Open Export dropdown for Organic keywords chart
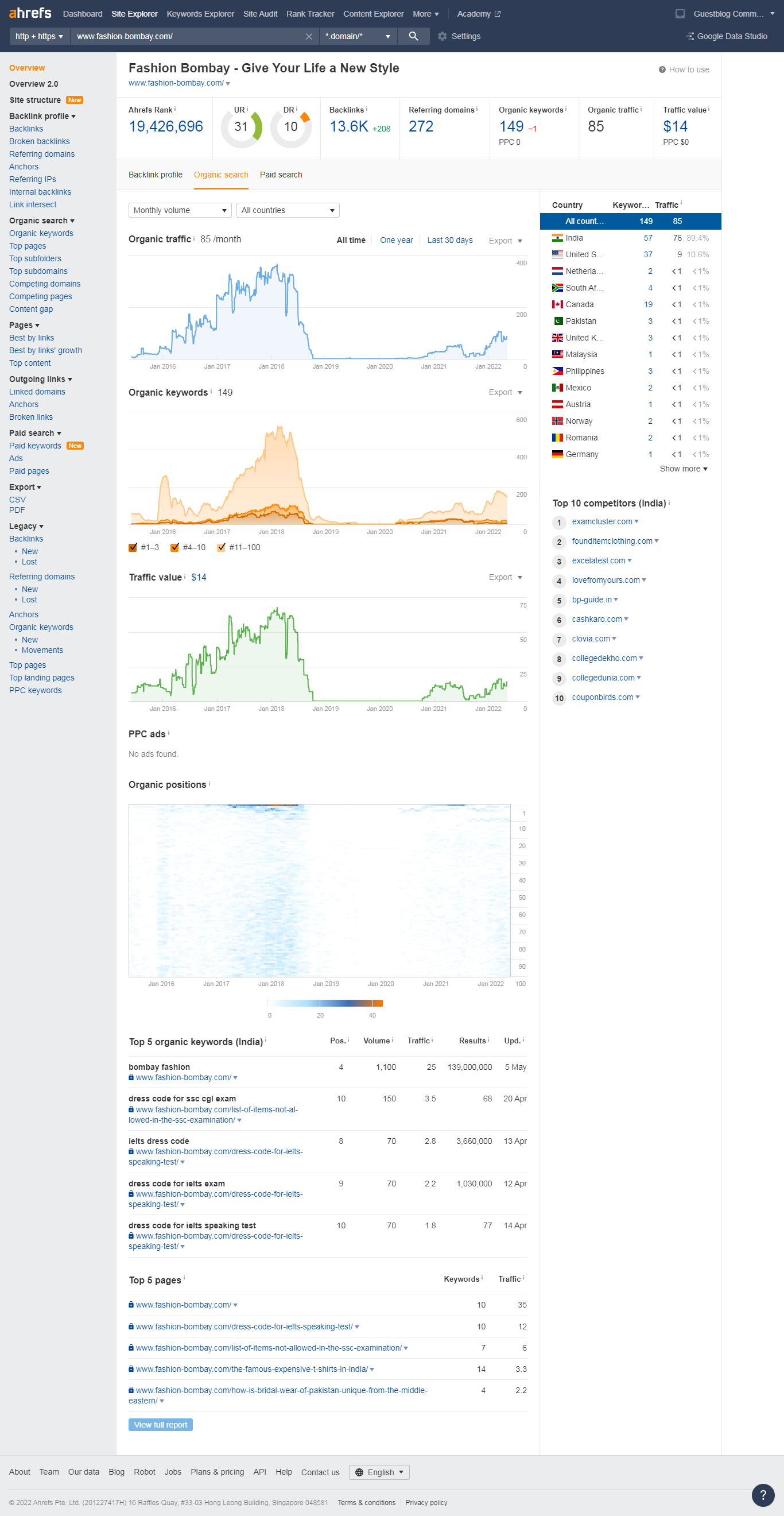The width and height of the screenshot is (784, 1516). [505, 393]
